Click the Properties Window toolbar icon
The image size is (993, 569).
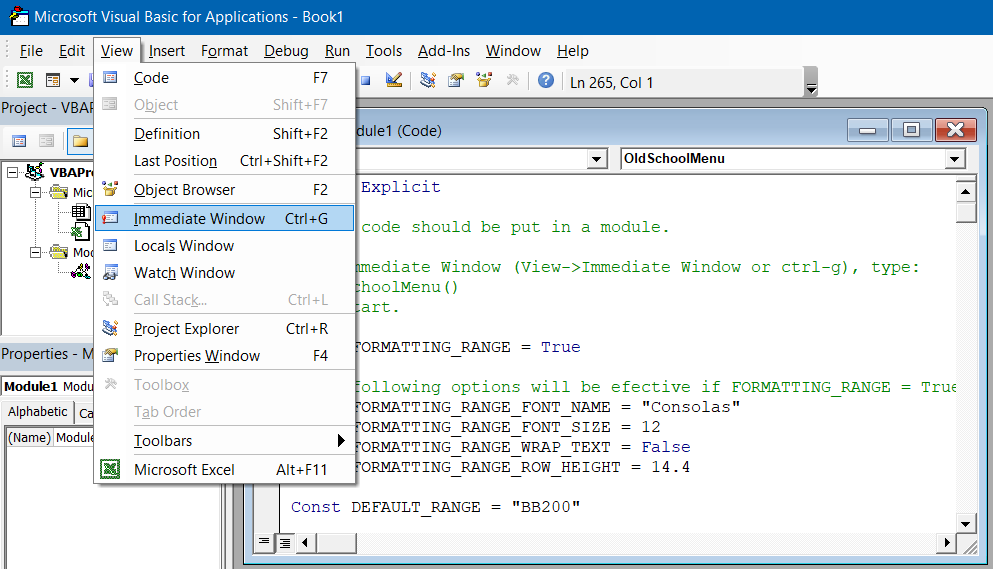pyautogui.click(x=456, y=80)
